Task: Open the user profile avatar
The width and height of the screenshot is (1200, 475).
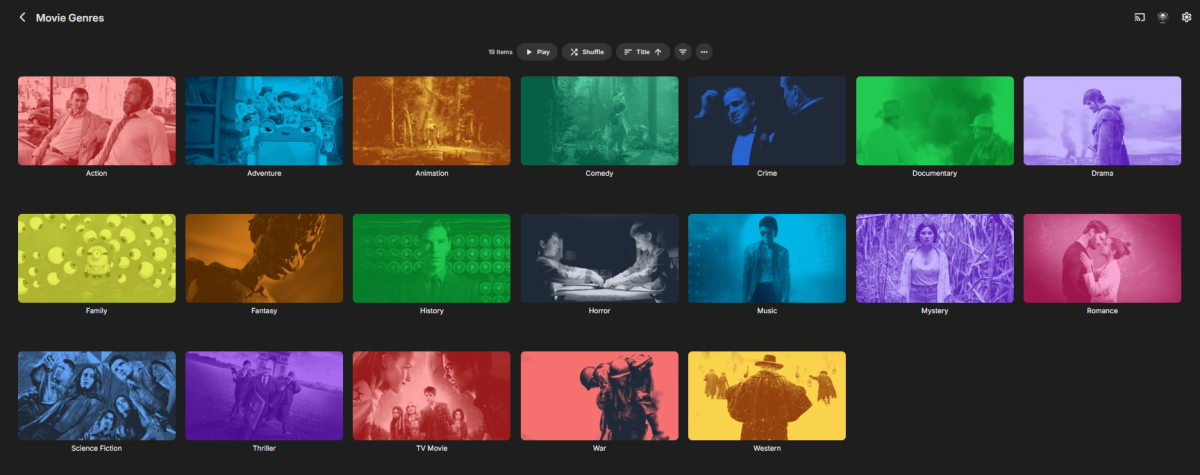Action: coord(1163,17)
